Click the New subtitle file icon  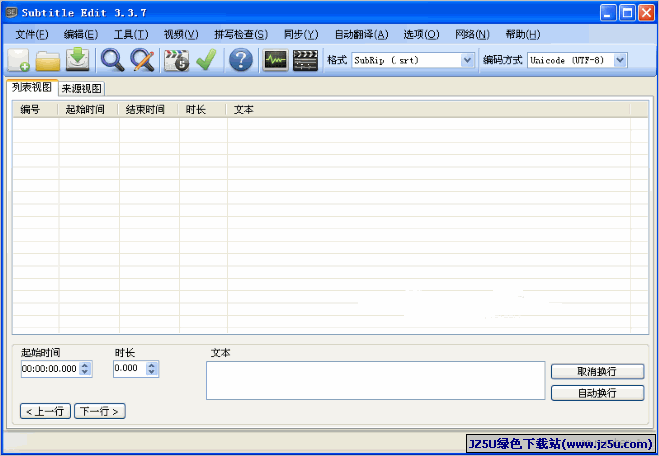coord(18,60)
